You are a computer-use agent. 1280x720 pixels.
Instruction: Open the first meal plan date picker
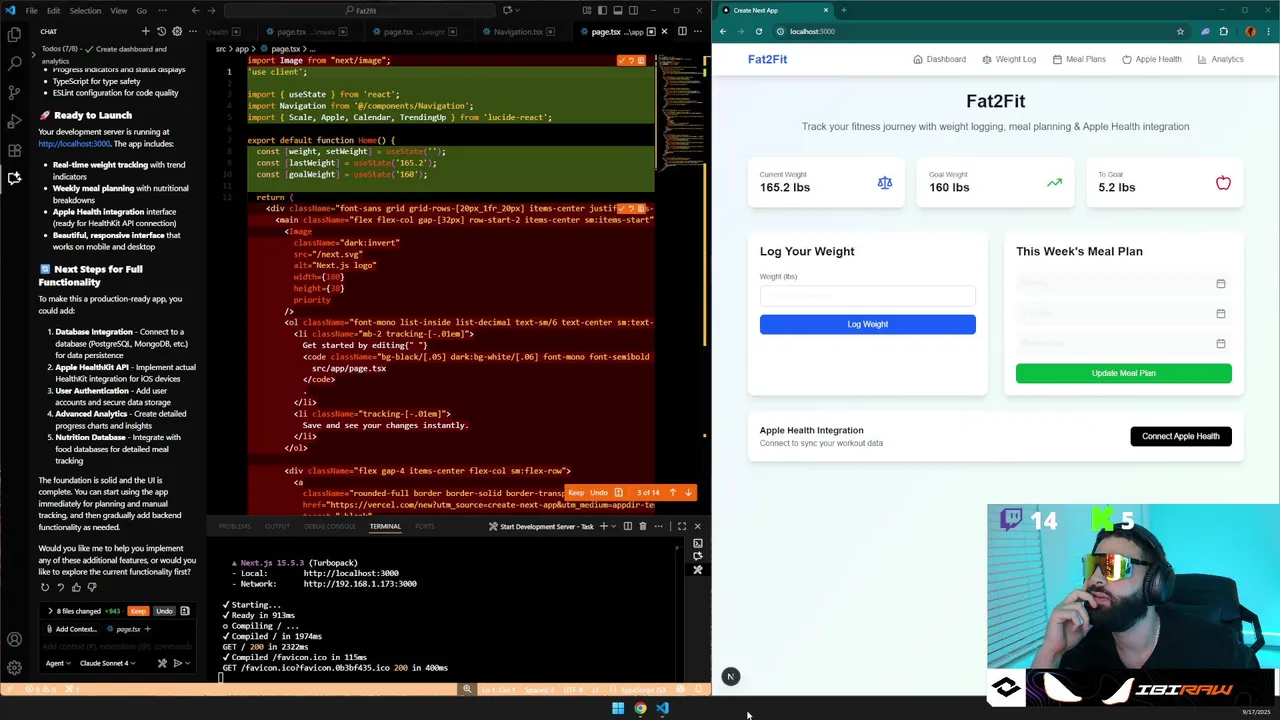tap(1220, 284)
